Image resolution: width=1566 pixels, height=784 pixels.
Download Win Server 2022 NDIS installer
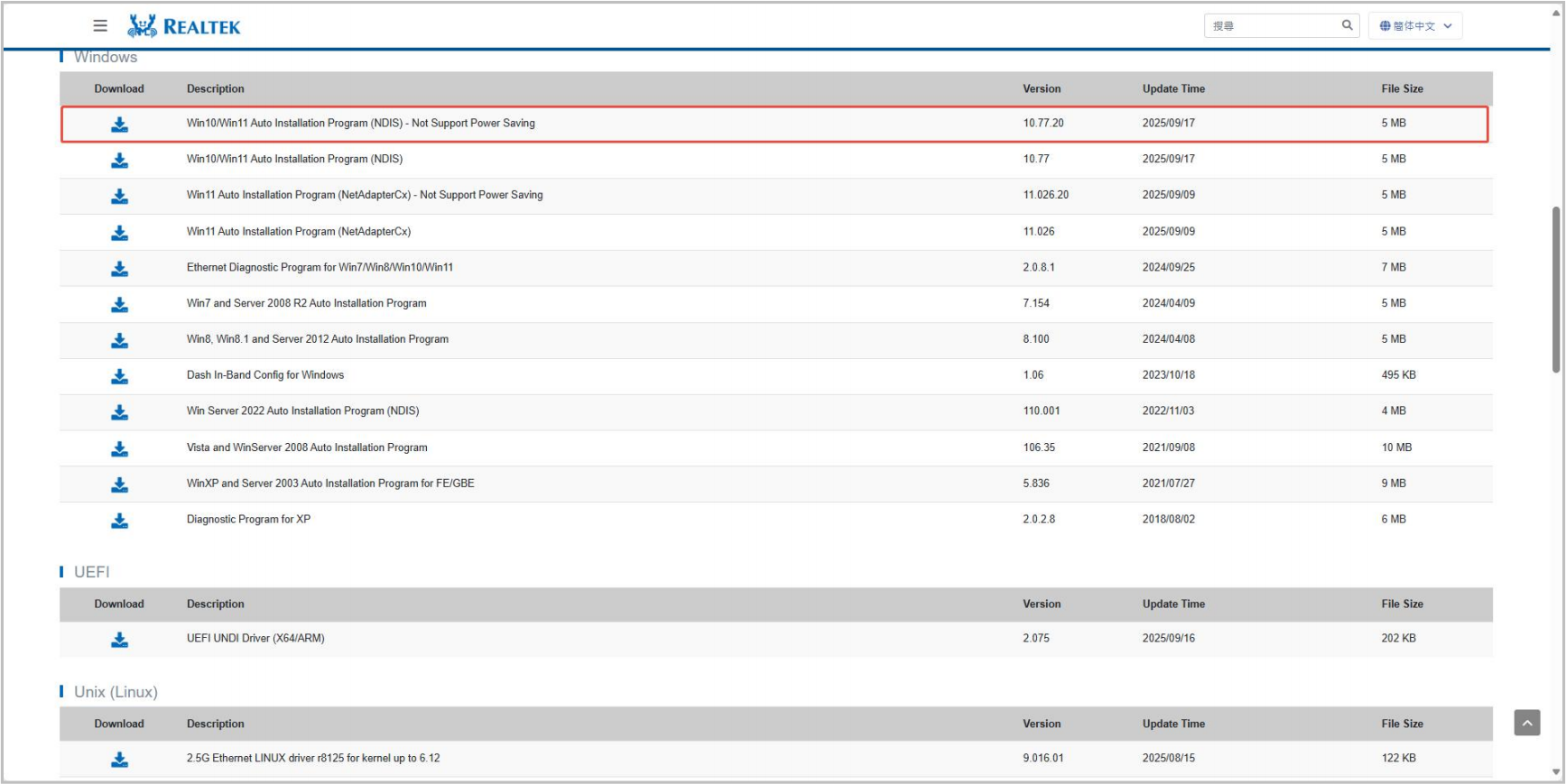(119, 412)
